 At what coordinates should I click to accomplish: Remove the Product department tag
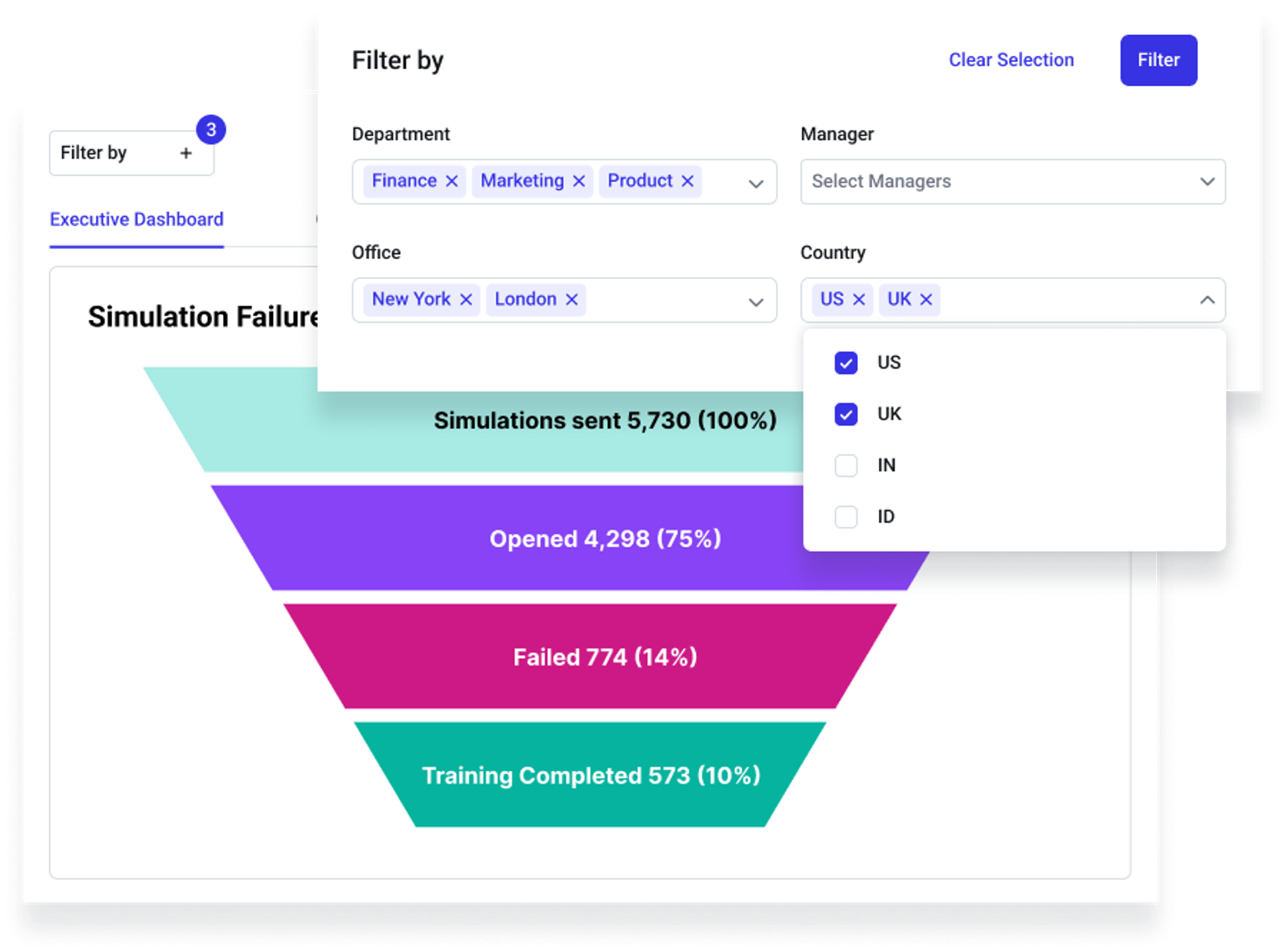(x=687, y=181)
